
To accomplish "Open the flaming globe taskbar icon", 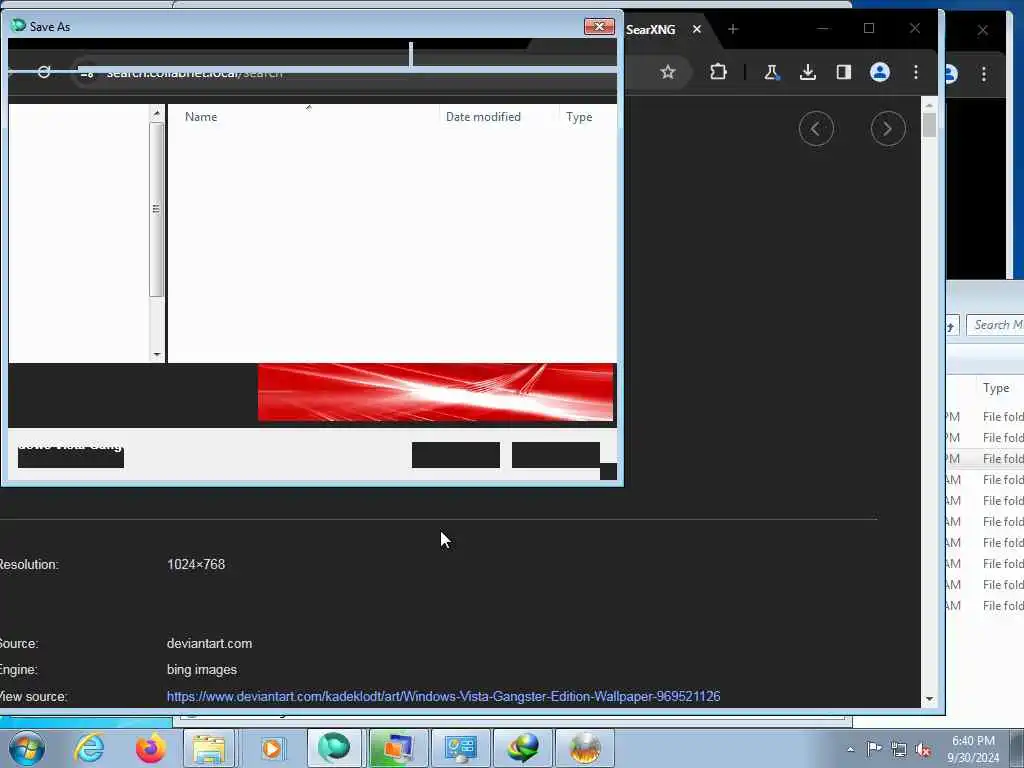I will pos(585,748).
